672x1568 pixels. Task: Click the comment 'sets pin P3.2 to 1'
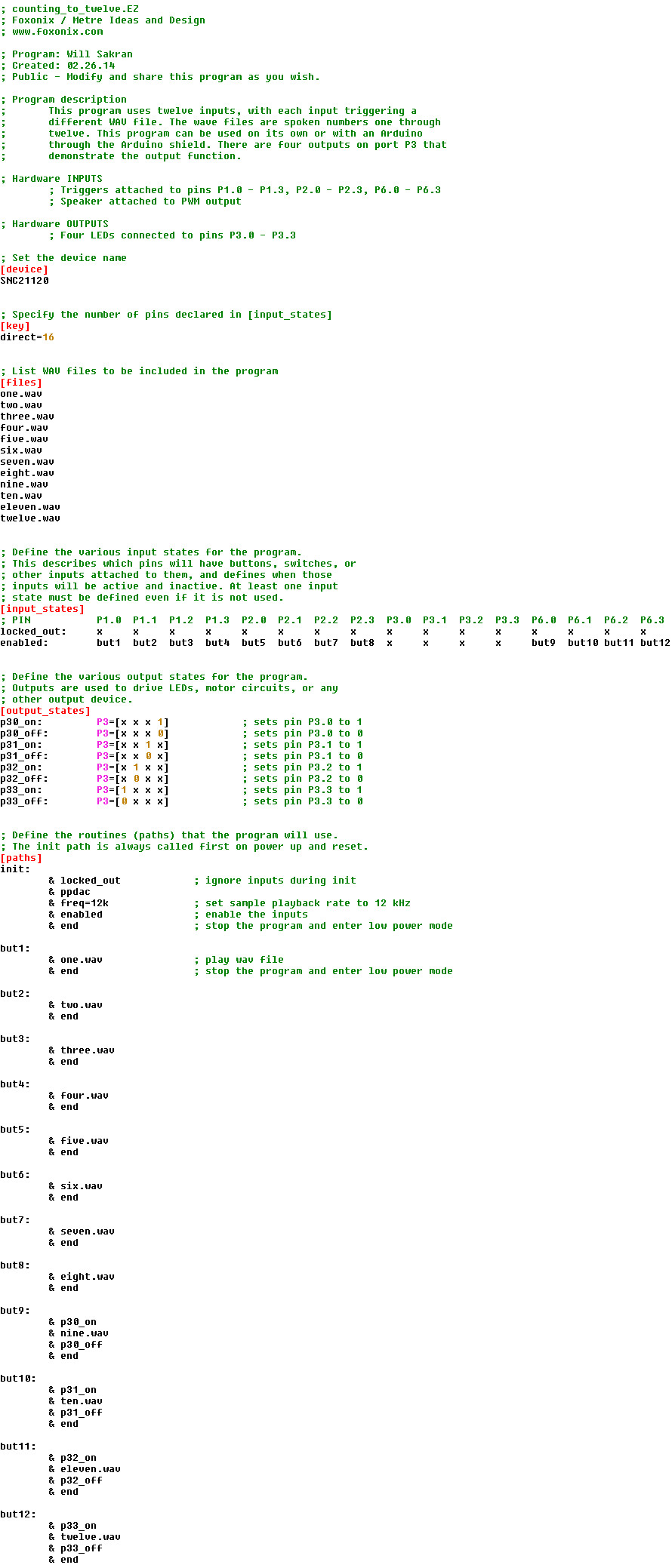click(302, 767)
